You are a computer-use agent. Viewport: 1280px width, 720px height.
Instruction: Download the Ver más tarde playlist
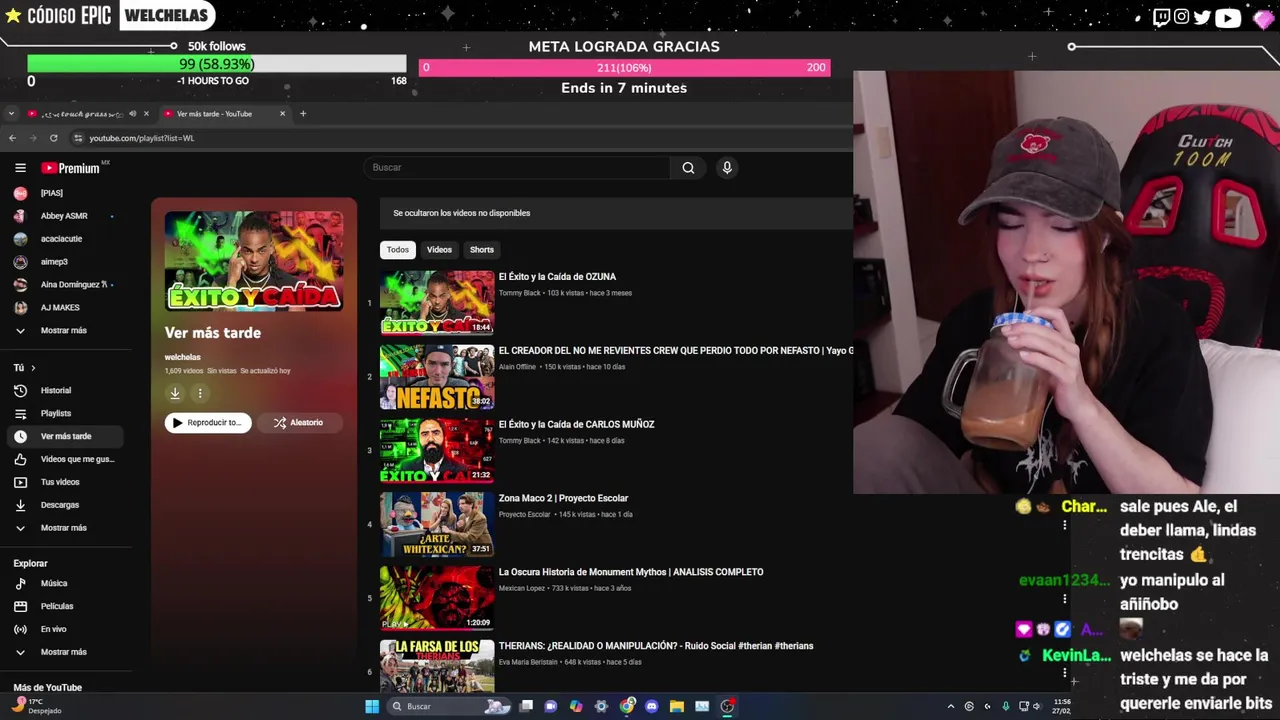(175, 394)
